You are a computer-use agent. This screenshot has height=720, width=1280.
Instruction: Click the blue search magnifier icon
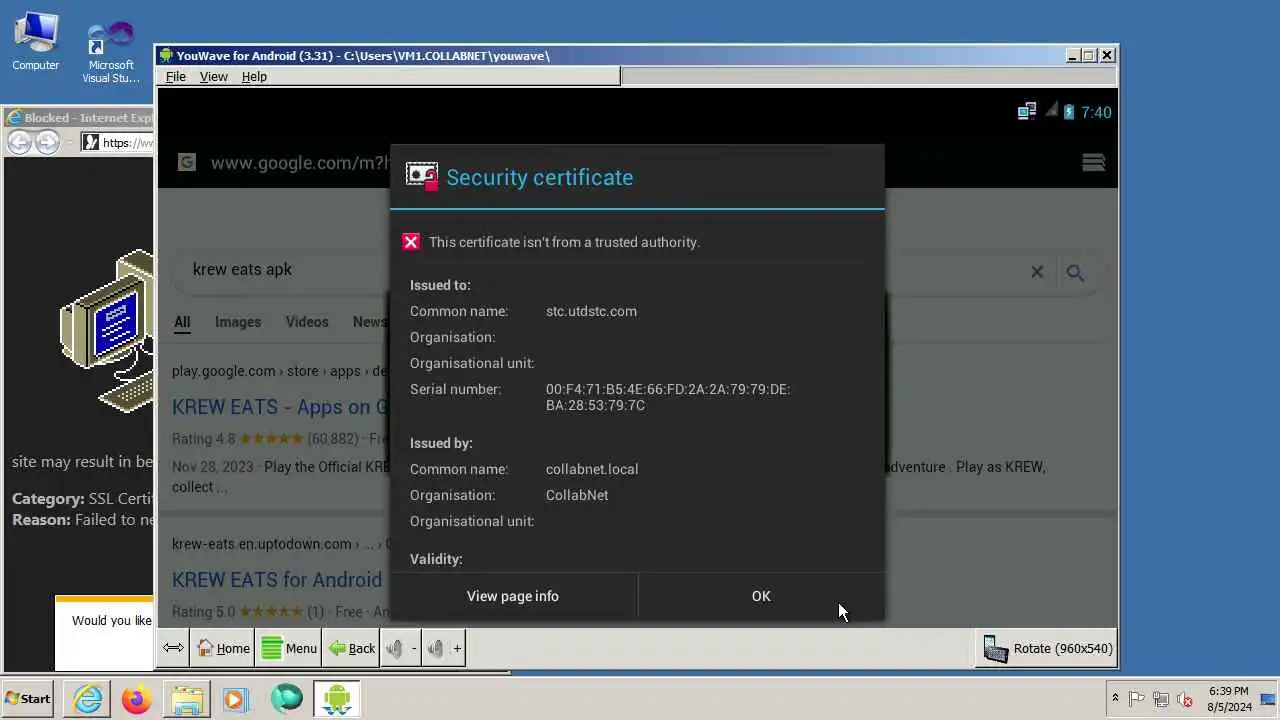[x=1075, y=272]
